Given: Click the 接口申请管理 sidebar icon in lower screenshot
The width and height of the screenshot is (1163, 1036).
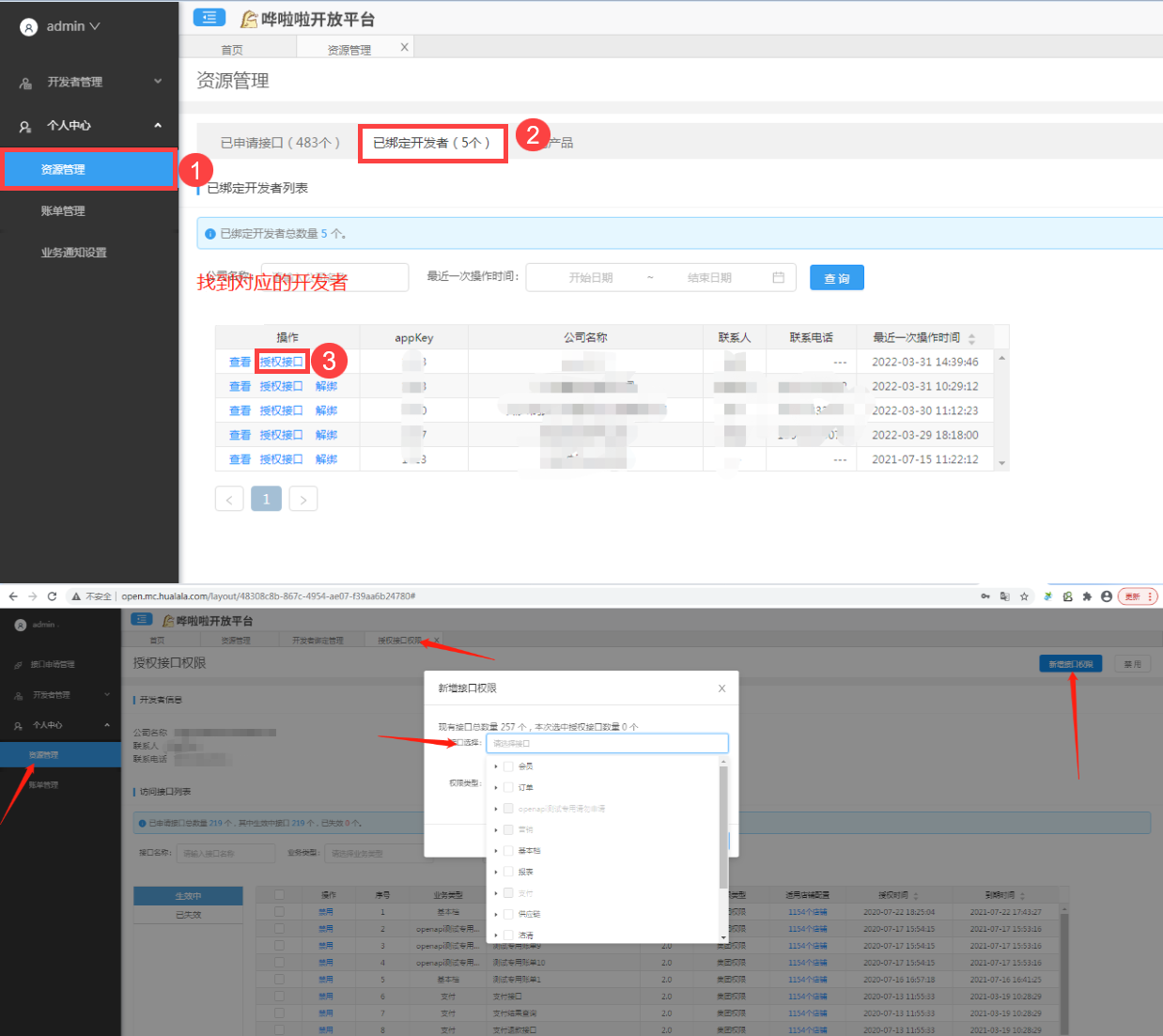Looking at the screenshot, I should pyautogui.click(x=18, y=665).
